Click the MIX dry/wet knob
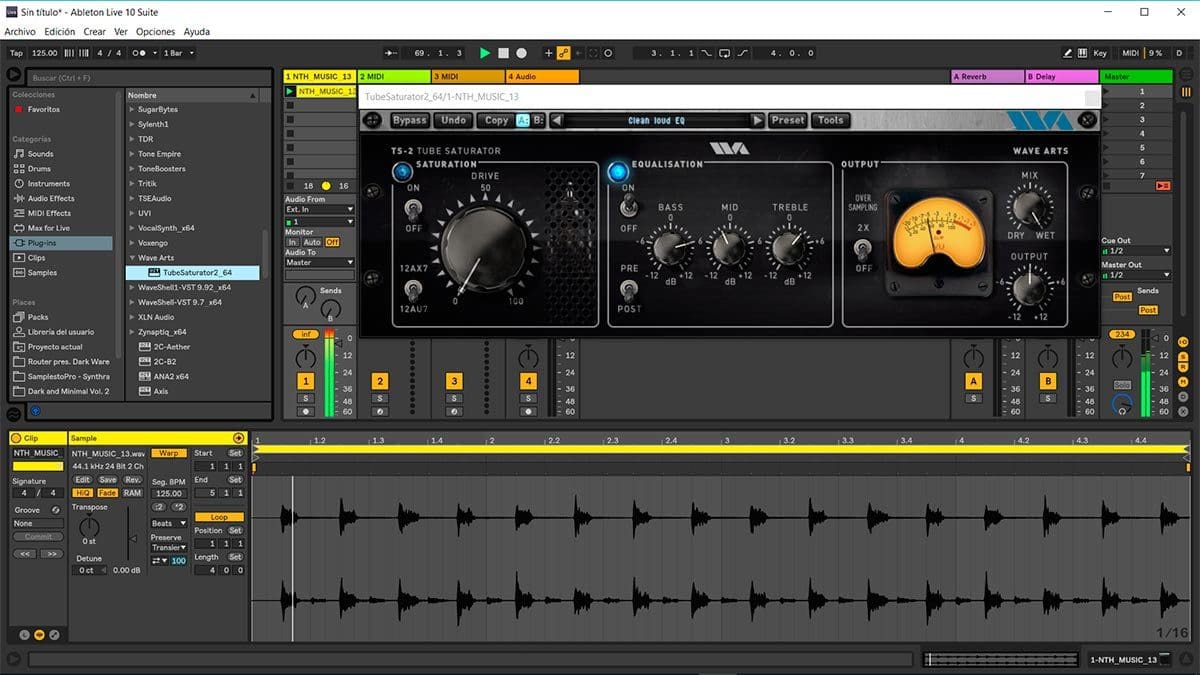1200x675 pixels. [1029, 208]
